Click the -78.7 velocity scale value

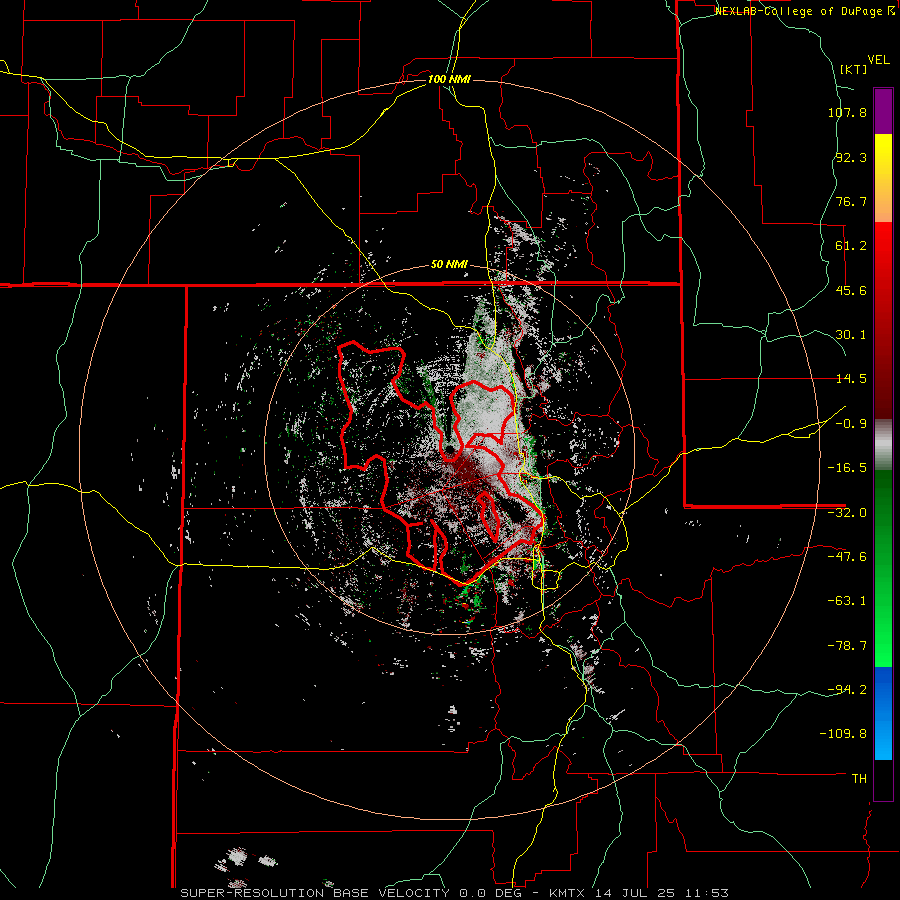[x=847, y=646]
